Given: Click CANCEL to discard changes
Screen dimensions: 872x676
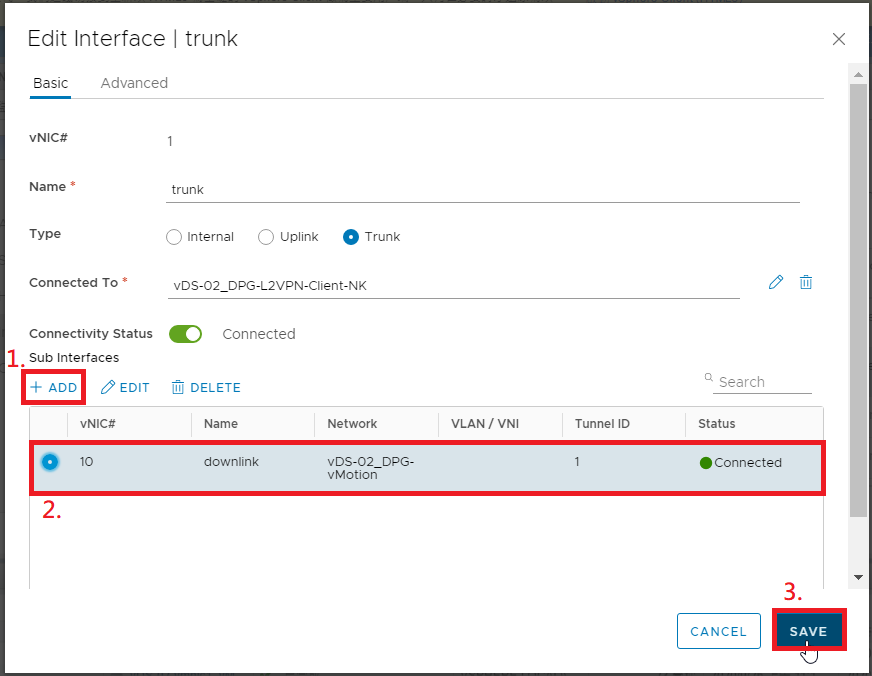Looking at the screenshot, I should coord(719,631).
